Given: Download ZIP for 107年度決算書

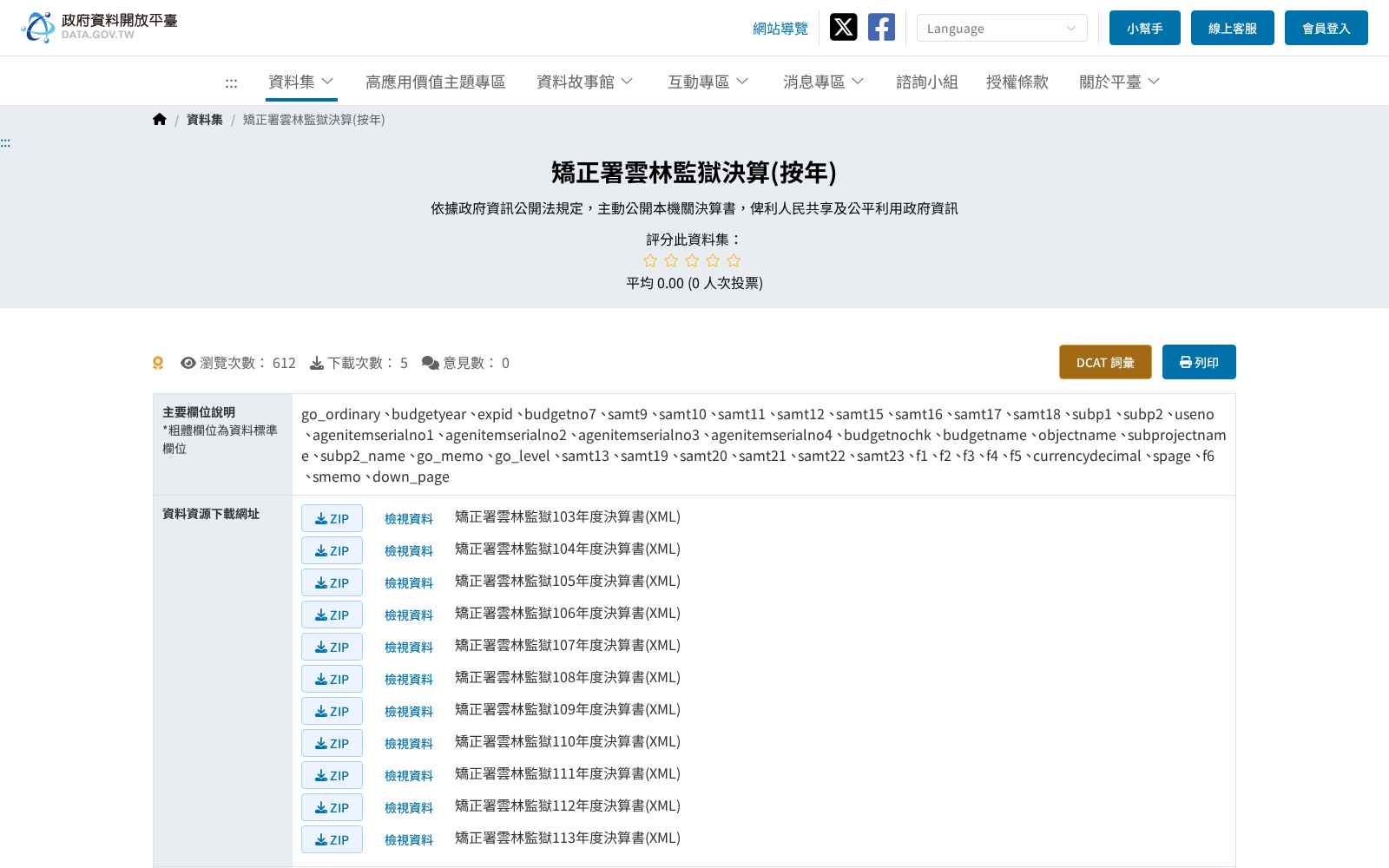Looking at the screenshot, I should [x=332, y=647].
